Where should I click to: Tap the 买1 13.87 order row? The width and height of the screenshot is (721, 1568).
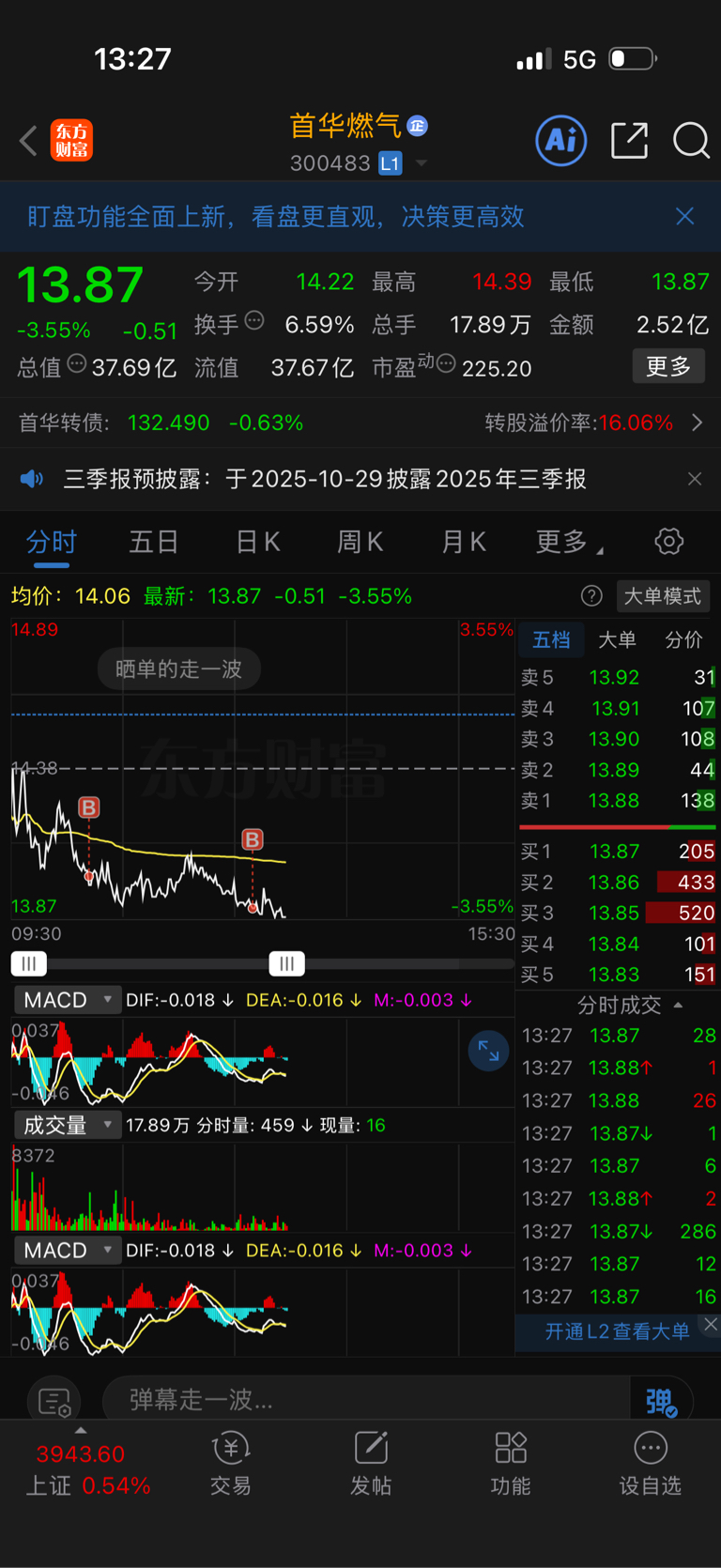point(618,852)
